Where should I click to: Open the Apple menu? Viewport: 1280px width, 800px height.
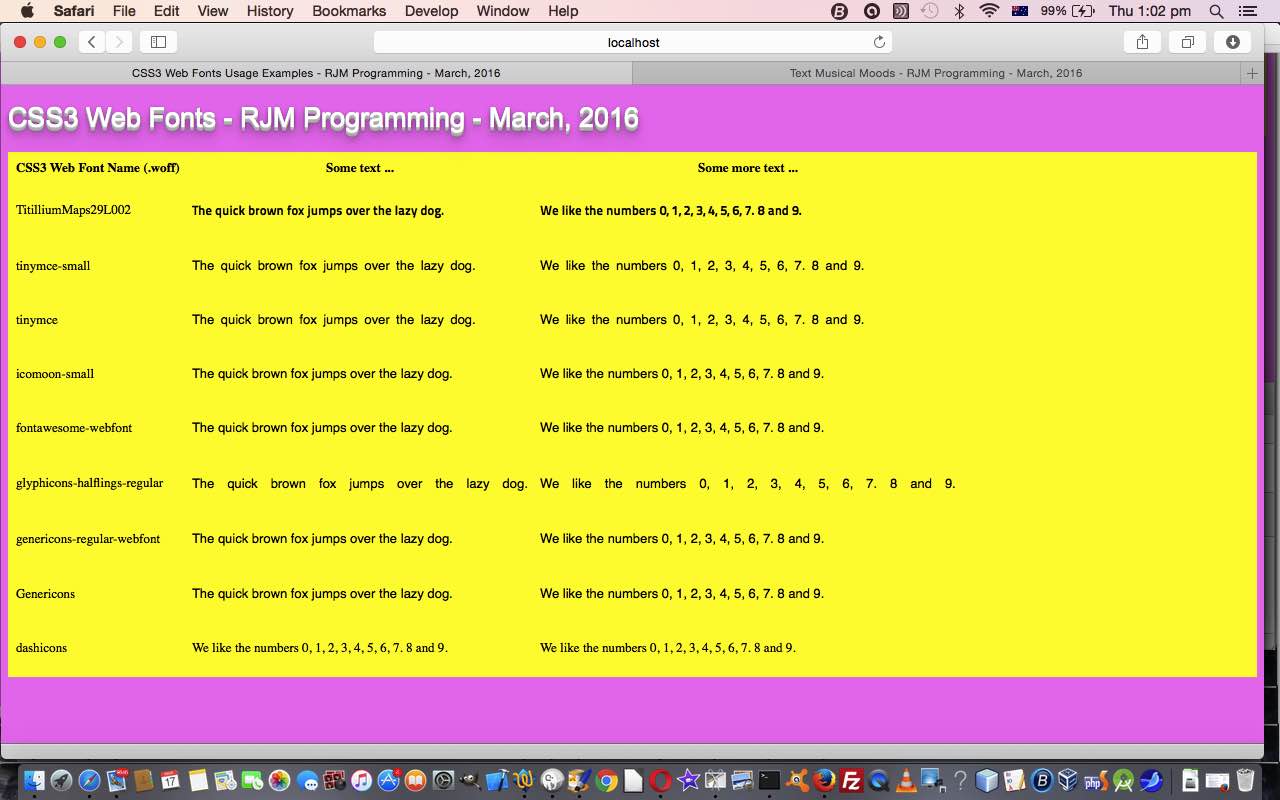26,11
